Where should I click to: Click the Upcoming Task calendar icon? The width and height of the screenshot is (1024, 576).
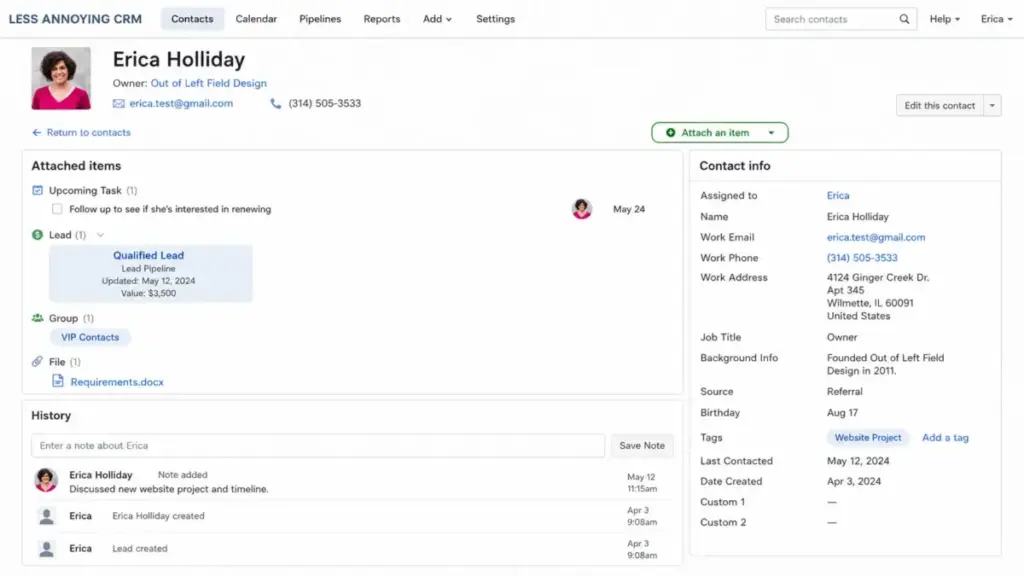pos(37,190)
